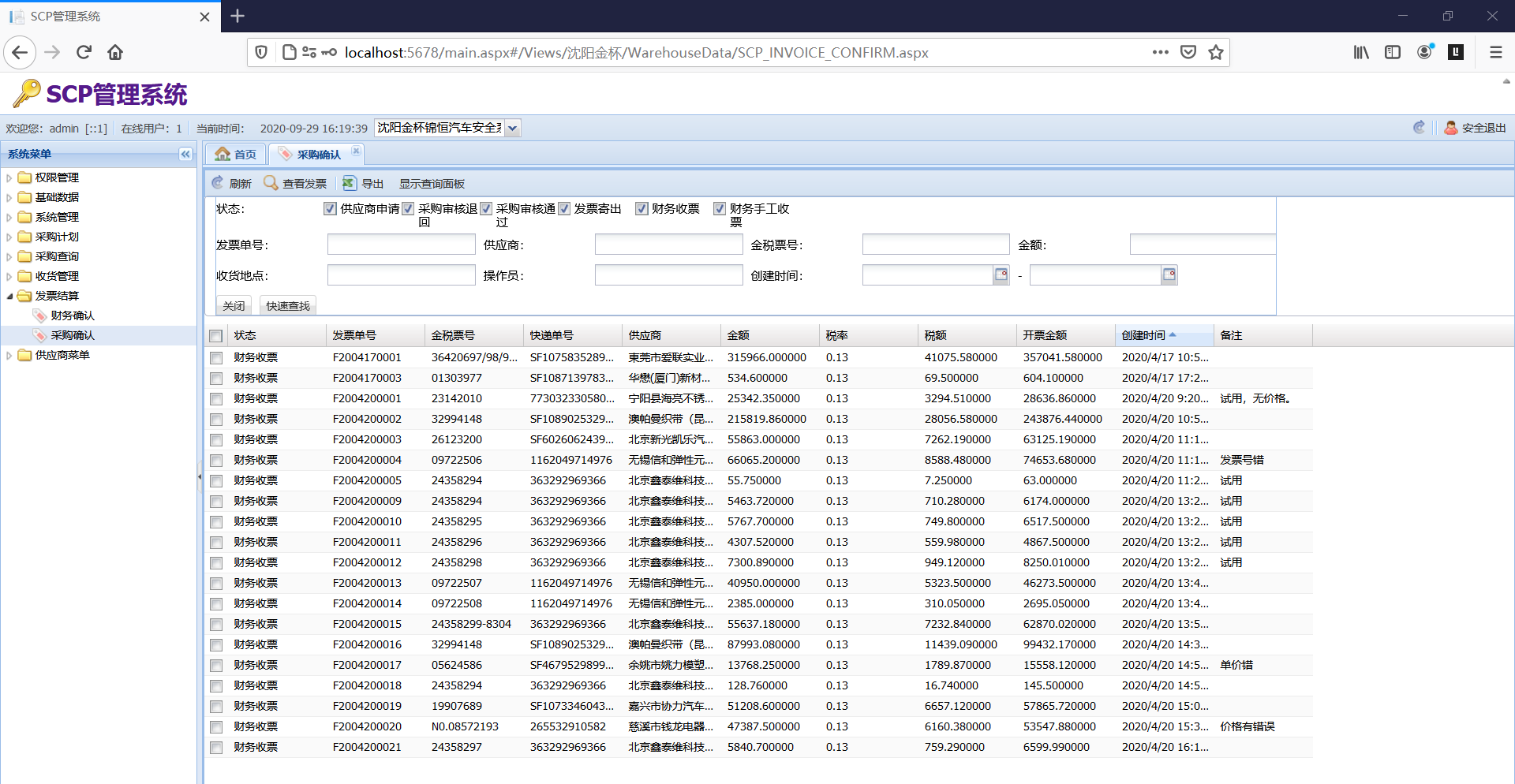Click the 查看发票 magnifier icon
Image resolution: width=1515 pixels, height=784 pixels.
tap(271, 183)
